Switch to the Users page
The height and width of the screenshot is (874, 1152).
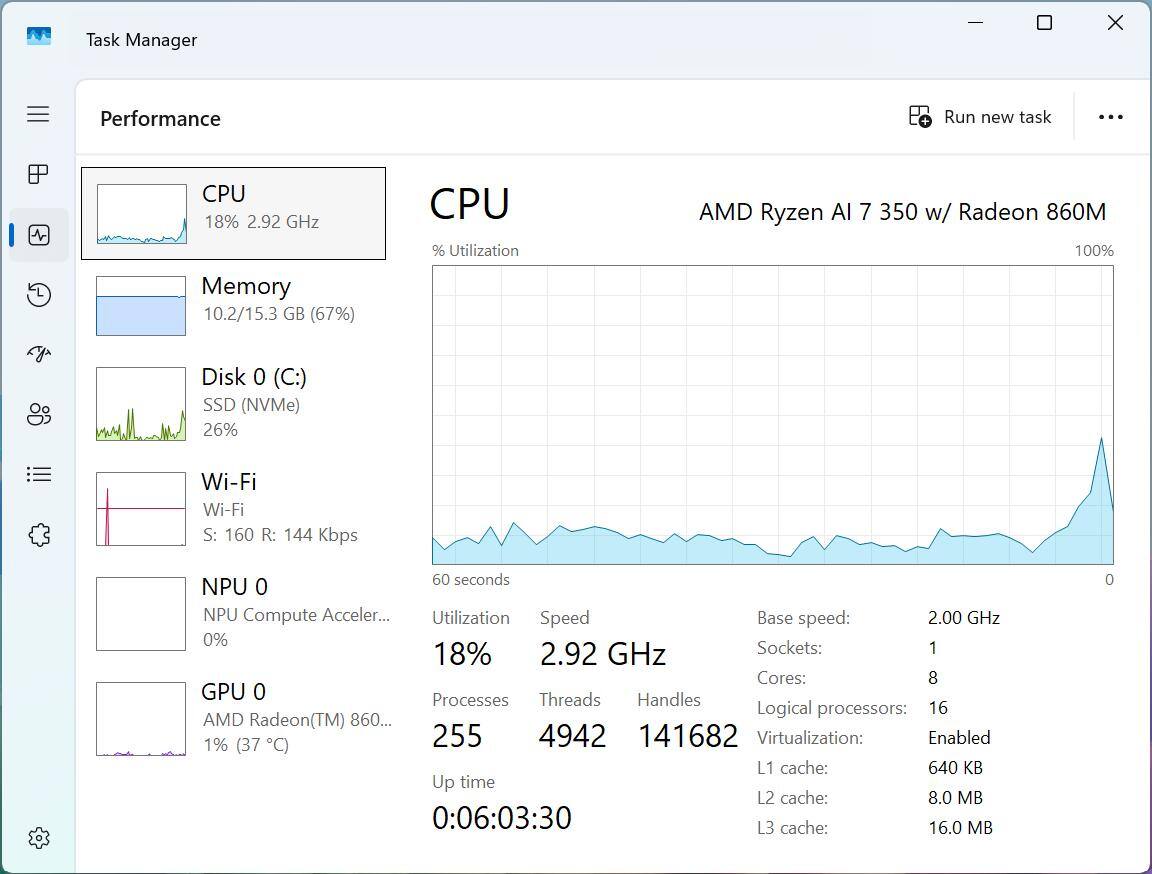pos(38,414)
